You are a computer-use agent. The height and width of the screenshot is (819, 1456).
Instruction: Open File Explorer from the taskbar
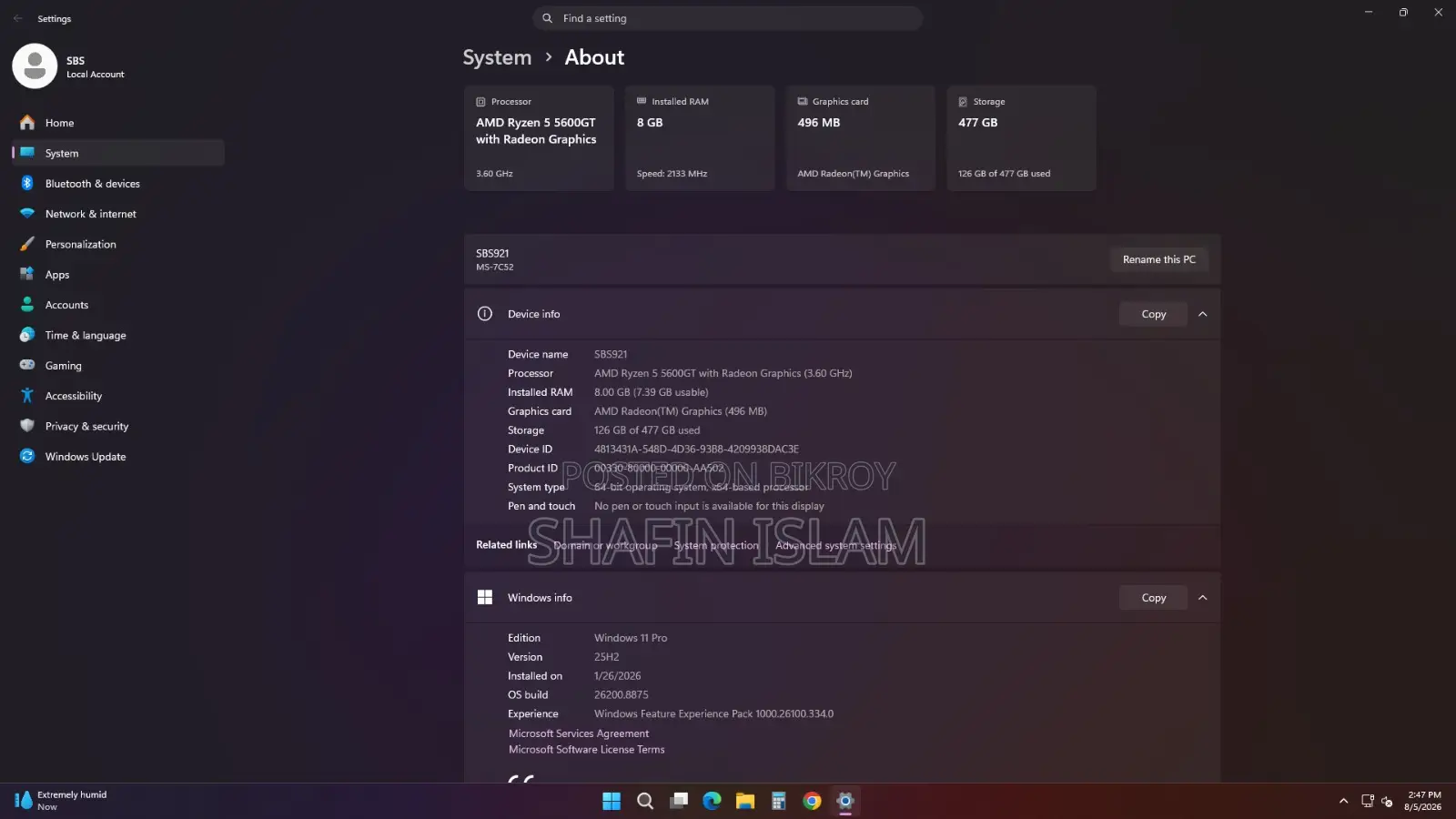point(745,801)
